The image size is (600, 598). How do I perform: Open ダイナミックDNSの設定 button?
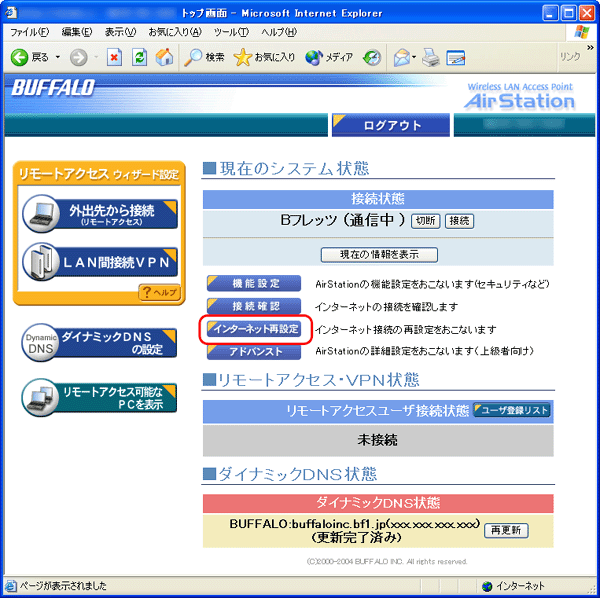(99, 342)
